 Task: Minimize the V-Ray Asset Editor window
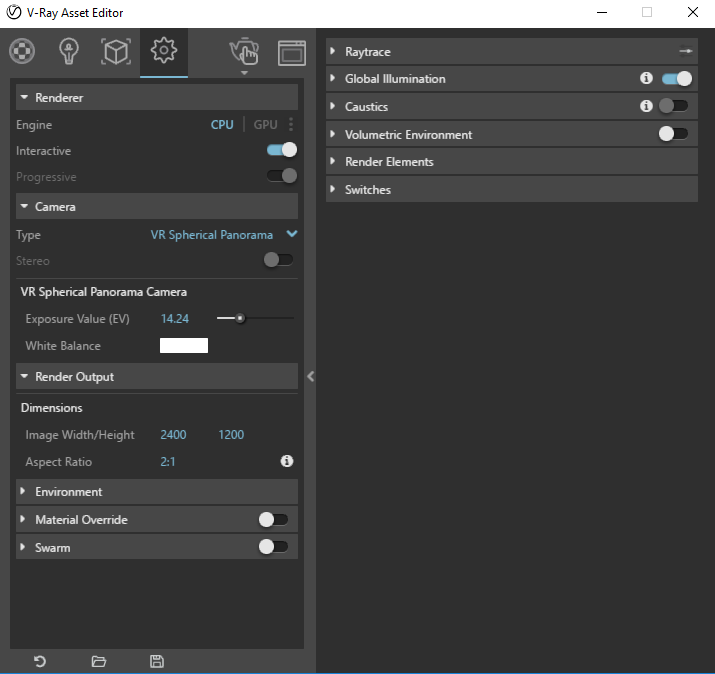pyautogui.click(x=602, y=12)
